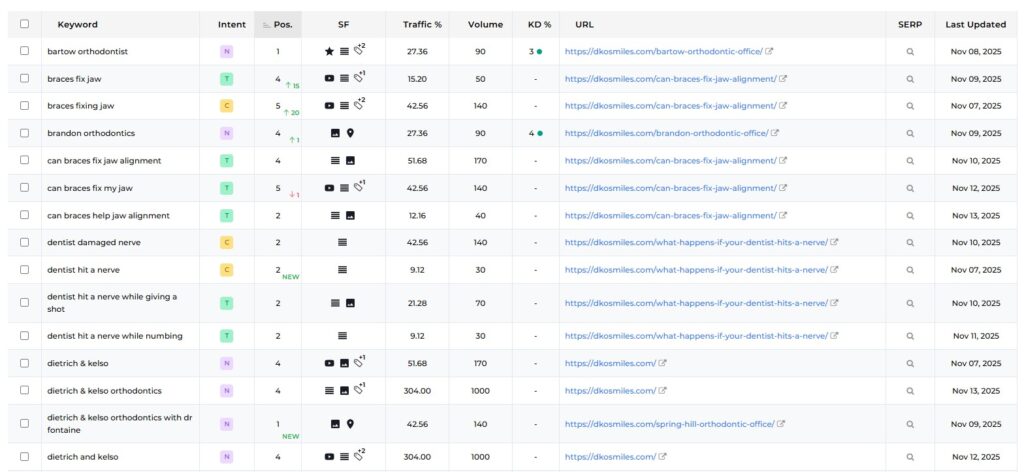The image size is (1024, 472).
Task: Click external link icon for dentist damaged nerve URL
Action: [834, 242]
